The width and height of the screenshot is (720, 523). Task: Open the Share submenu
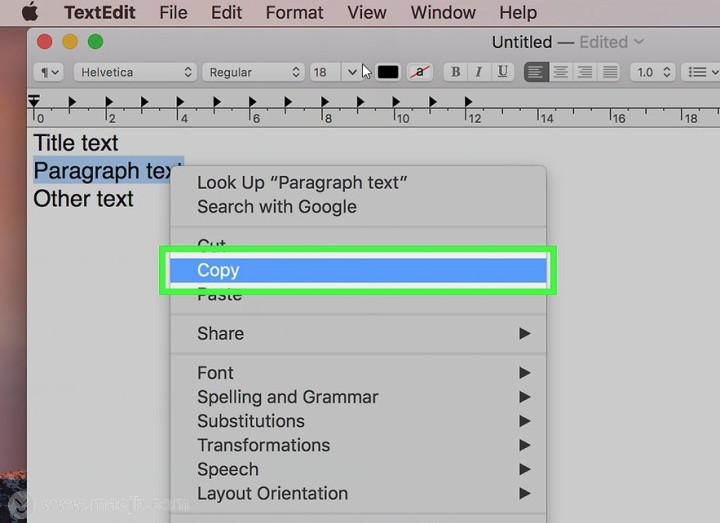358,334
